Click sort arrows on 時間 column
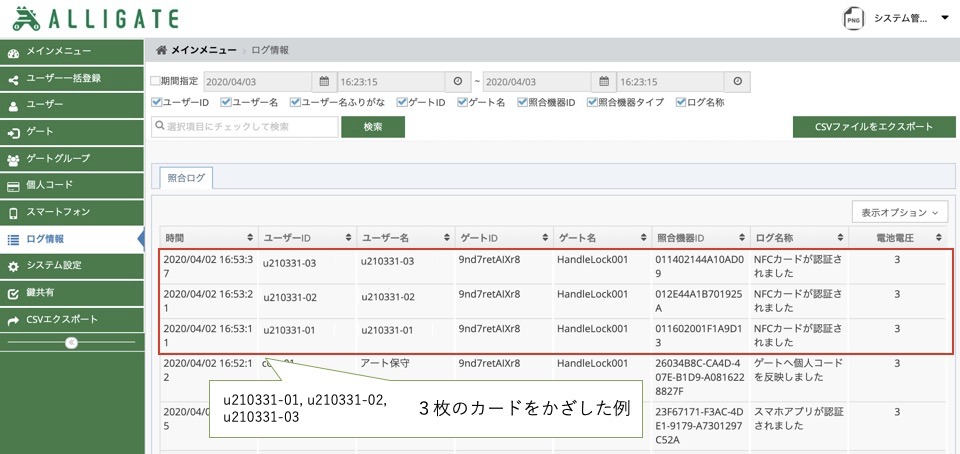Image resolution: width=960 pixels, height=454 pixels. [x=250, y=238]
